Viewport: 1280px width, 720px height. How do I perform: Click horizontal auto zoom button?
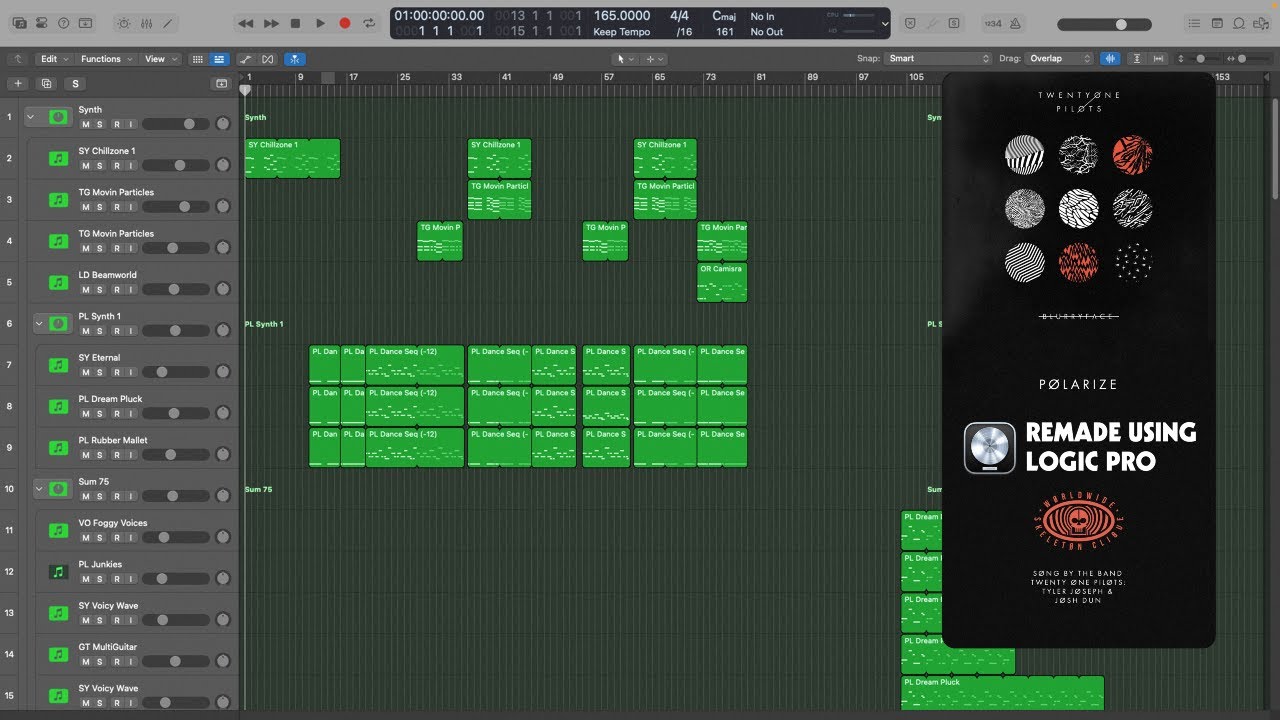pos(1160,59)
